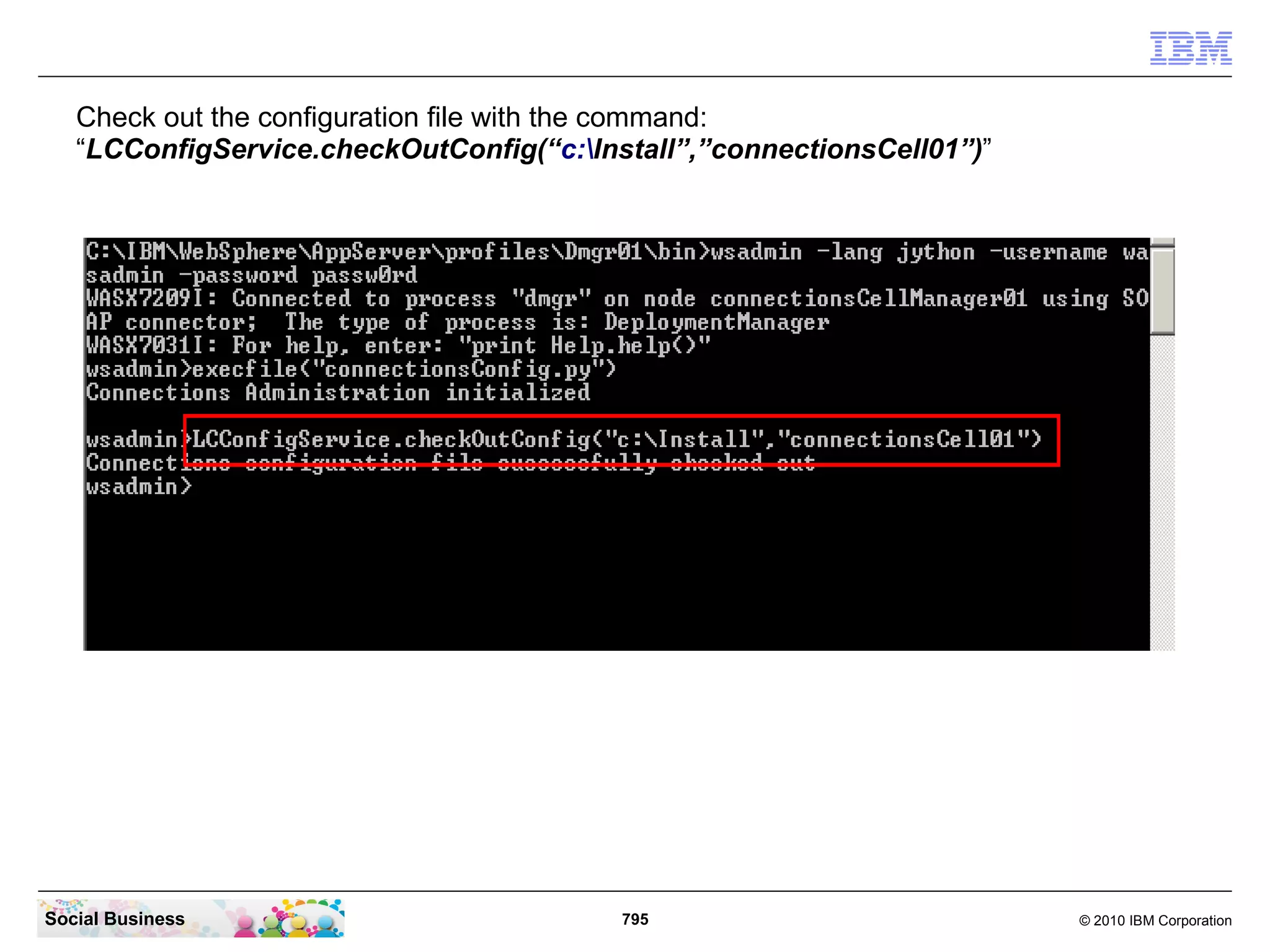This screenshot has width=1270, height=952.
Task: Click the WASX7031I help message line
Action: 398,346
